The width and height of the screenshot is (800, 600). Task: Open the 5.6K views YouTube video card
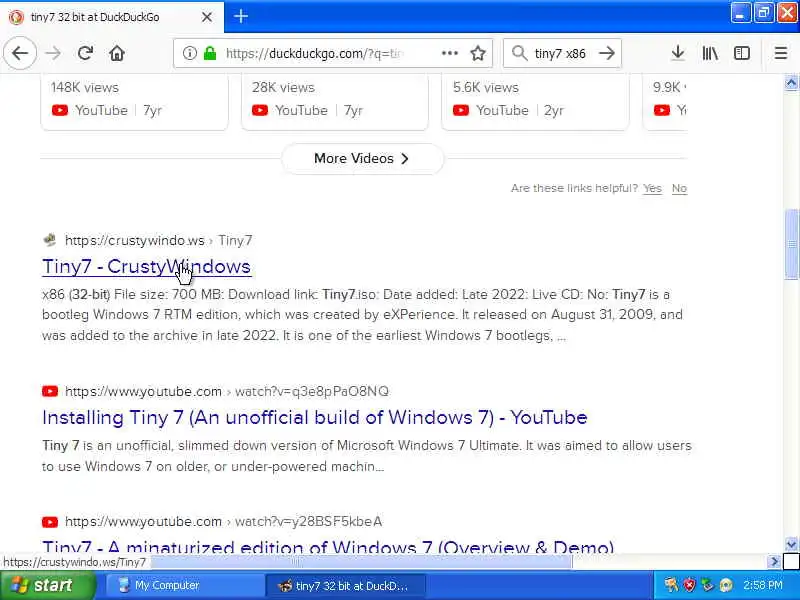535,102
